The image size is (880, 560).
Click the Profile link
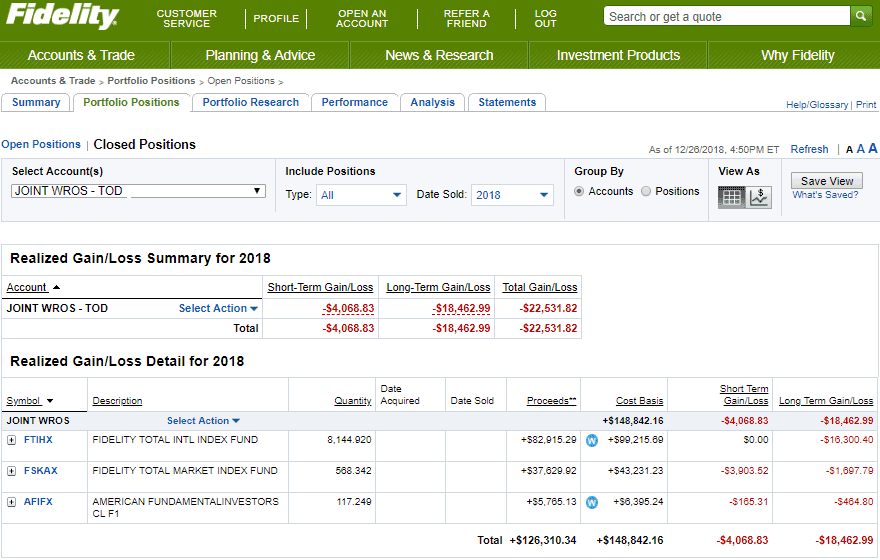(x=276, y=19)
